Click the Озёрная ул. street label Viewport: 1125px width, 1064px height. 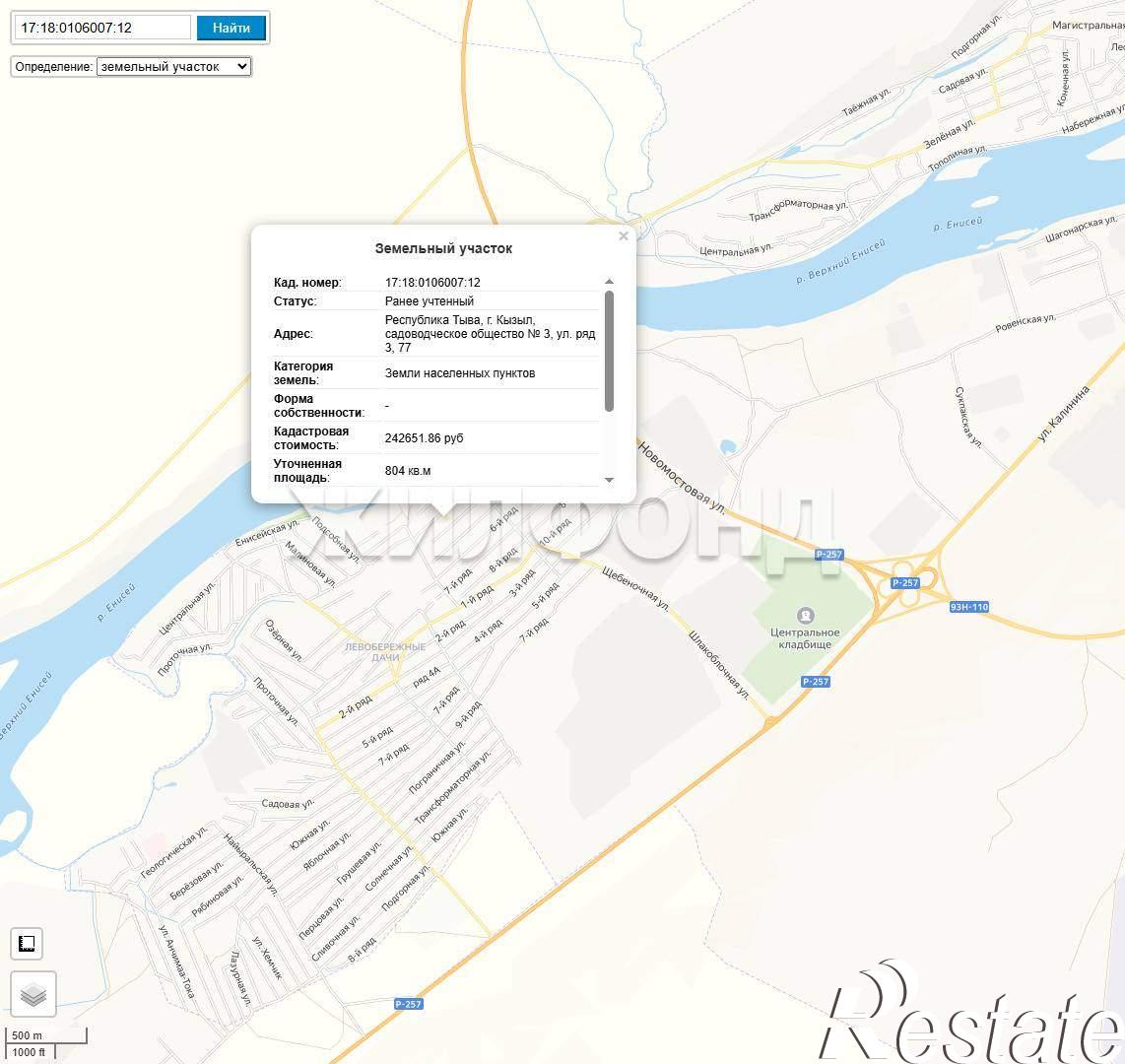(x=284, y=639)
